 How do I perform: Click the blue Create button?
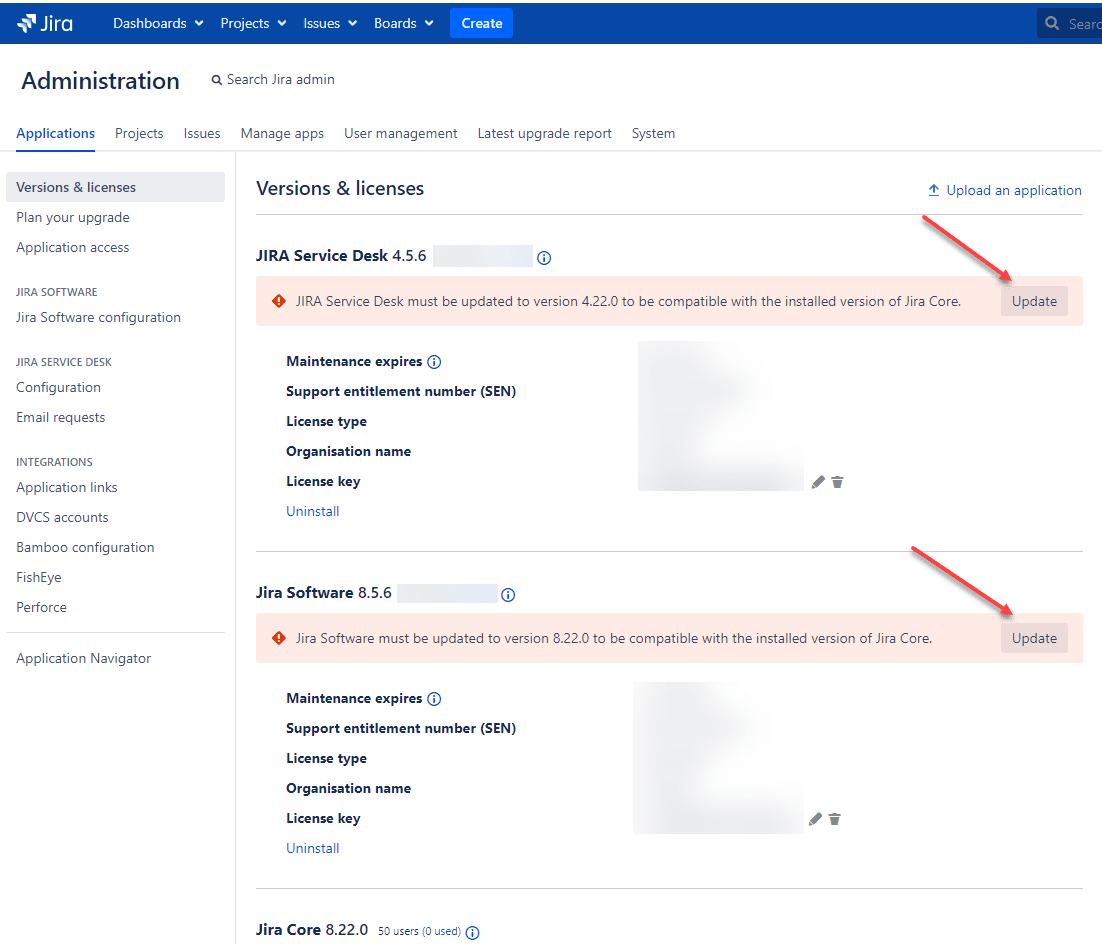click(x=481, y=23)
